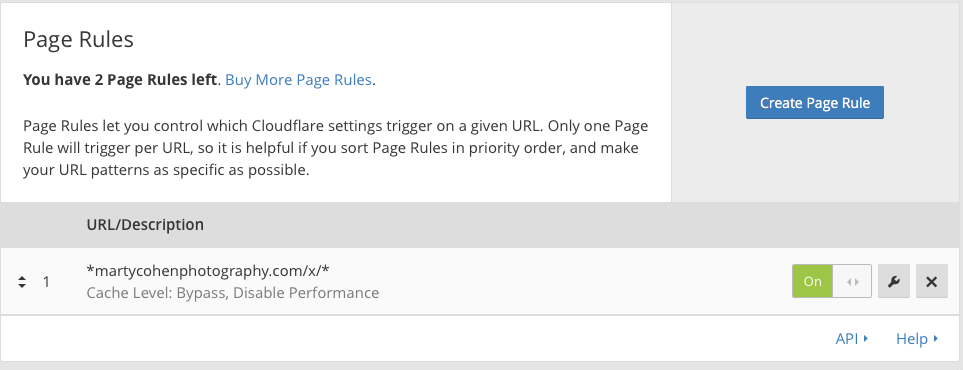The width and height of the screenshot is (963, 370).
Task: Open the Buy More Page Rules link
Action: point(298,80)
